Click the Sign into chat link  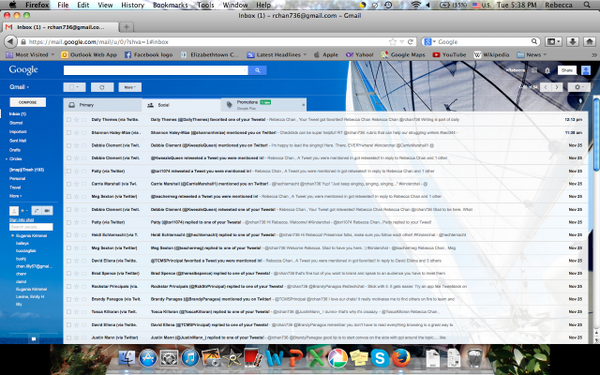(21, 220)
